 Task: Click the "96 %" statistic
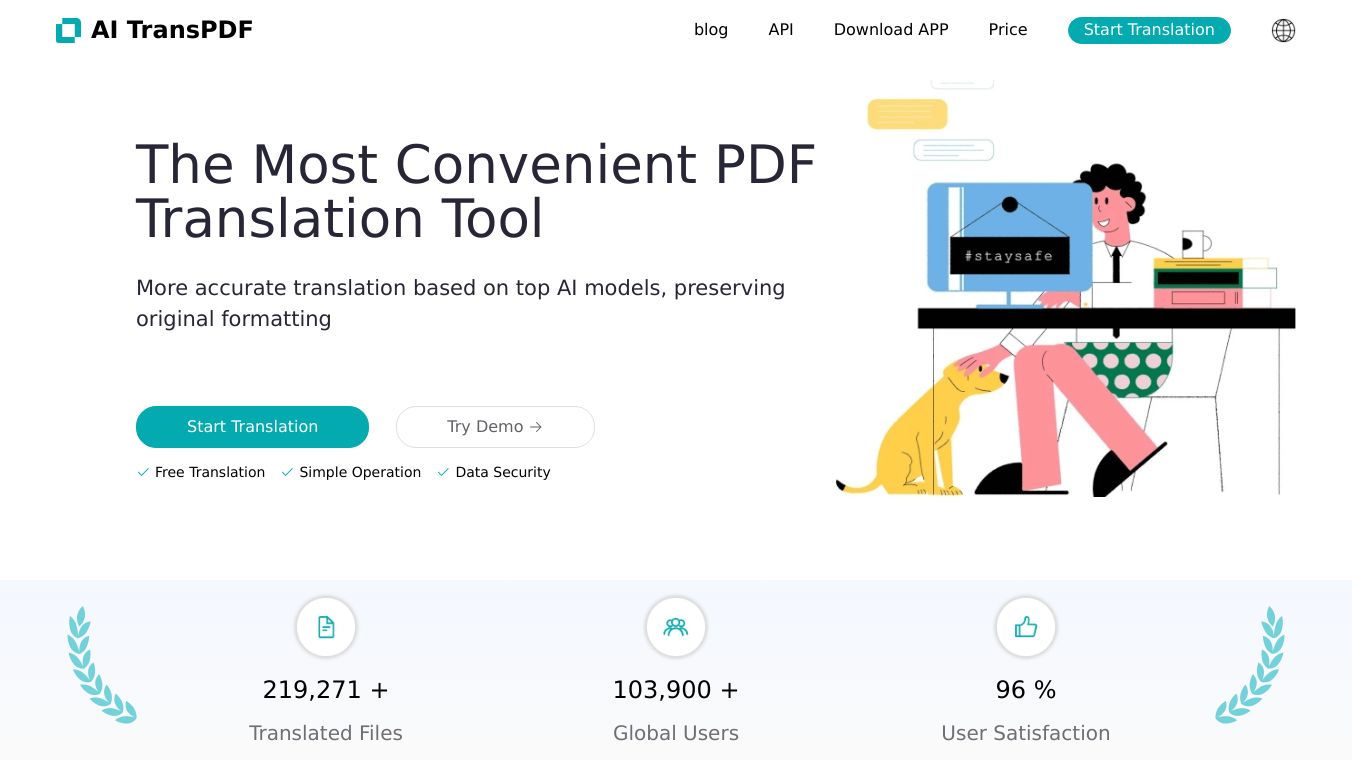pos(1026,690)
